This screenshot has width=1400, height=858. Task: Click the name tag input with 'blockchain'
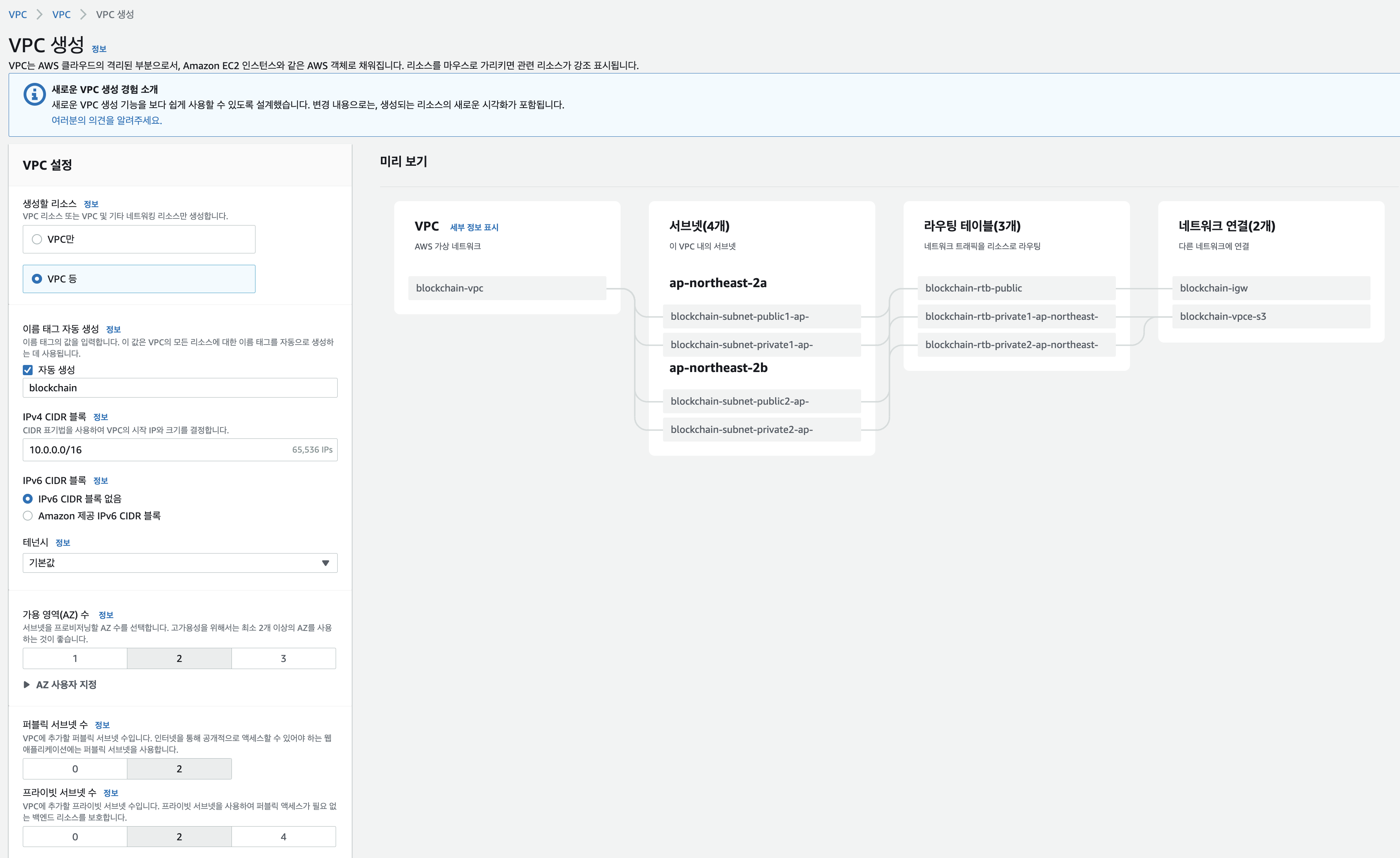pyautogui.click(x=180, y=388)
